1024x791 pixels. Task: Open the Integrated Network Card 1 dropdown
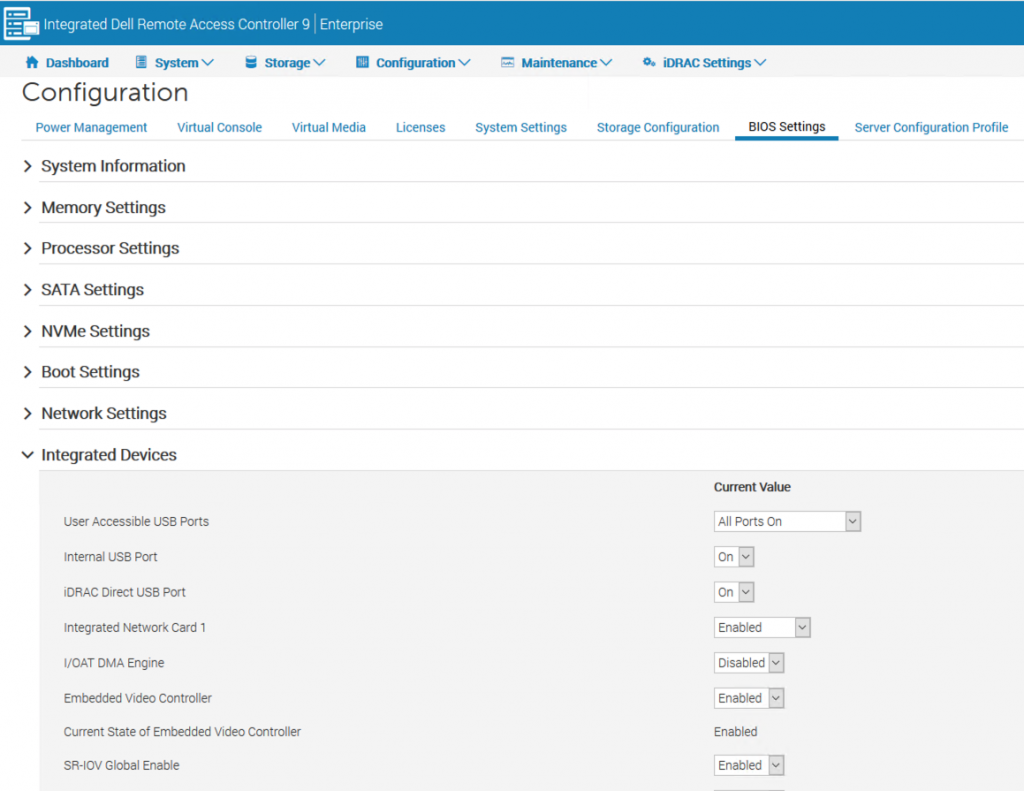pyautogui.click(x=762, y=627)
